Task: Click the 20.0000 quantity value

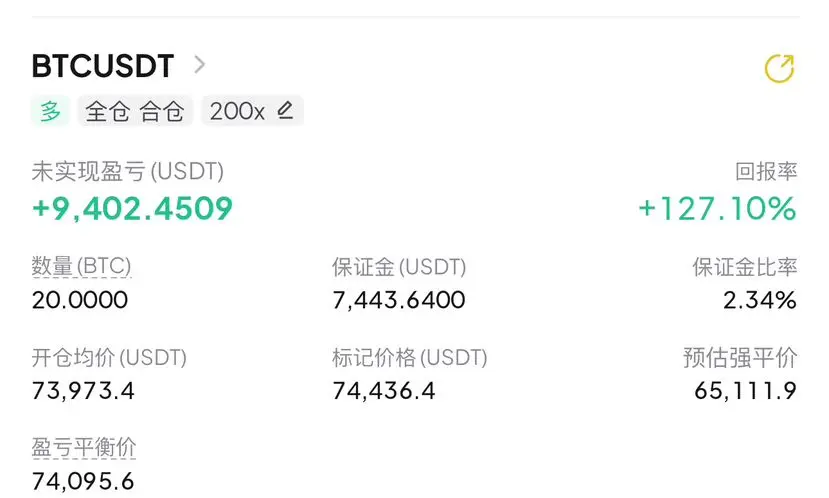Action: pyautogui.click(x=80, y=300)
